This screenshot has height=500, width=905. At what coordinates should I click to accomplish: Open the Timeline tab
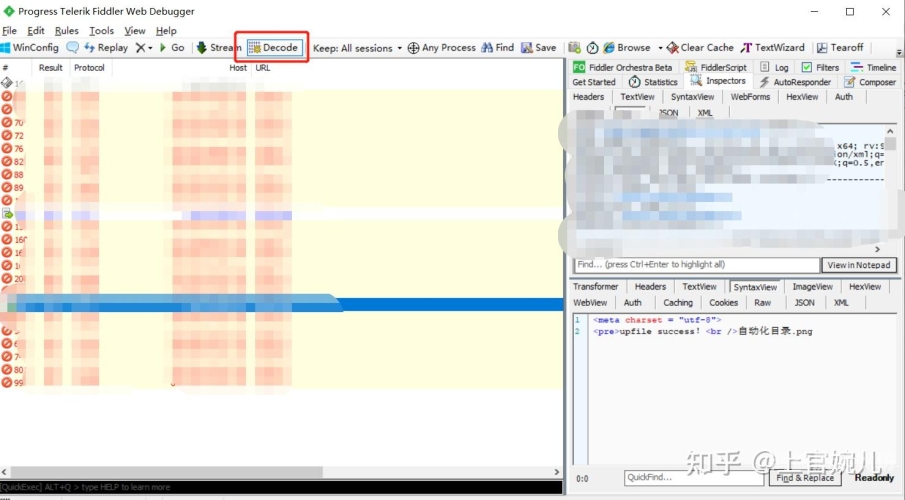coord(873,67)
